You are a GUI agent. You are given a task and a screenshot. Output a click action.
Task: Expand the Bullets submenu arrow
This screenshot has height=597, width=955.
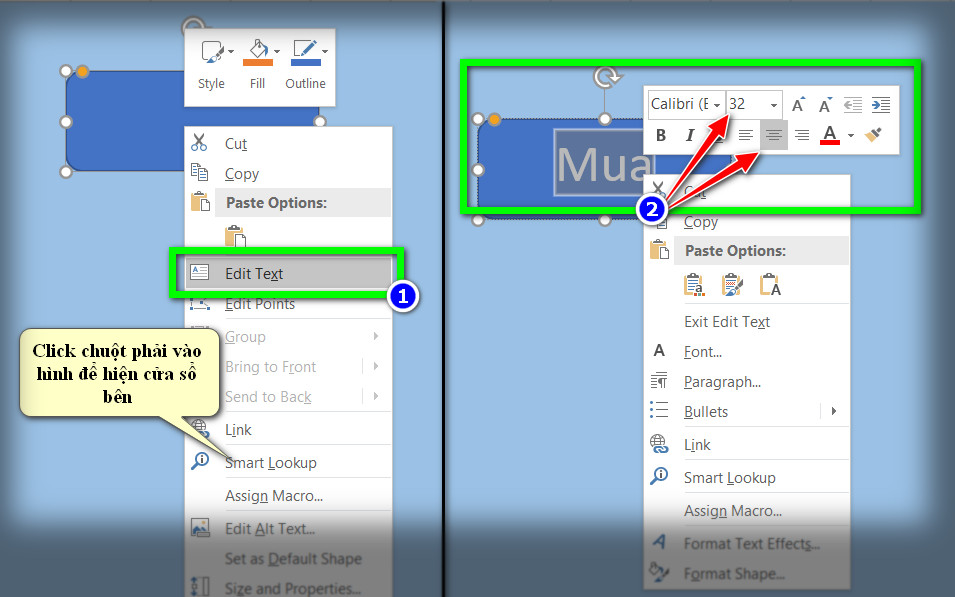[x=834, y=411]
